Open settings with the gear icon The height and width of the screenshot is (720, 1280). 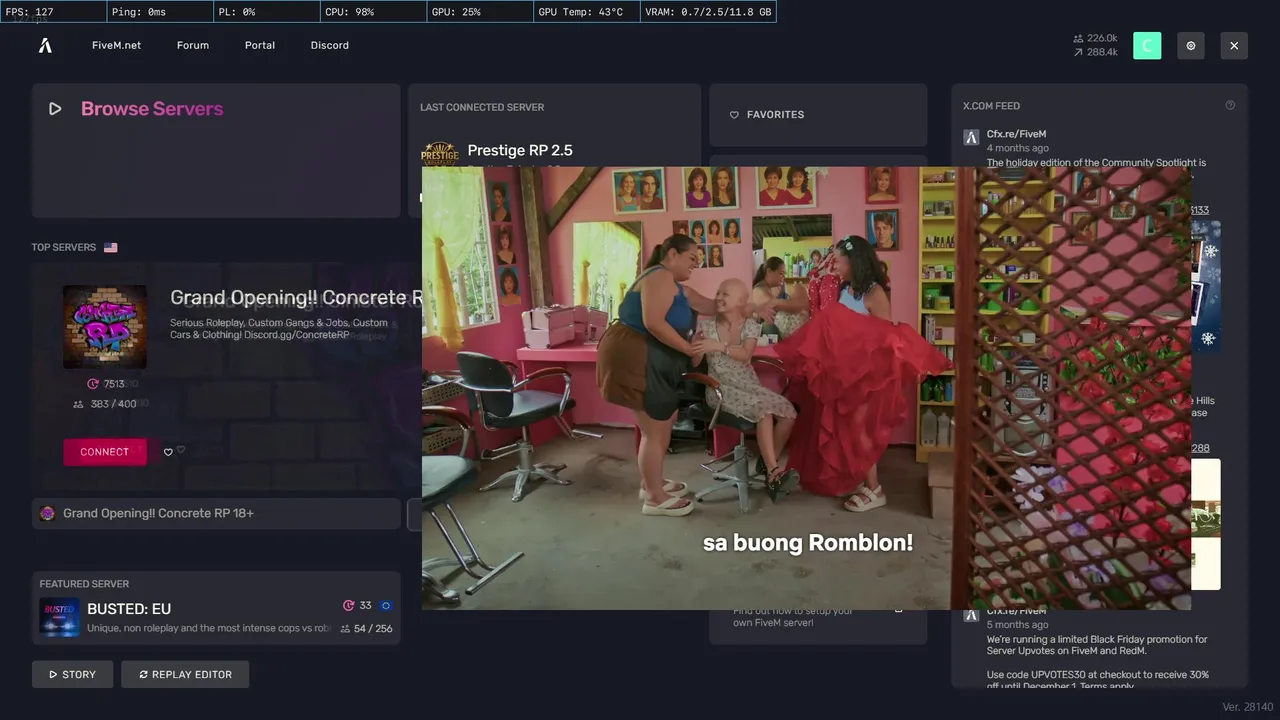1190,45
